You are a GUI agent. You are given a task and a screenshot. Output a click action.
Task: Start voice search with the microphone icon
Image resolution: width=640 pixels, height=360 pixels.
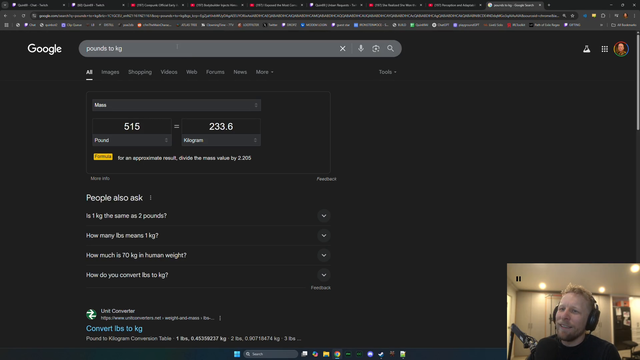point(361,49)
